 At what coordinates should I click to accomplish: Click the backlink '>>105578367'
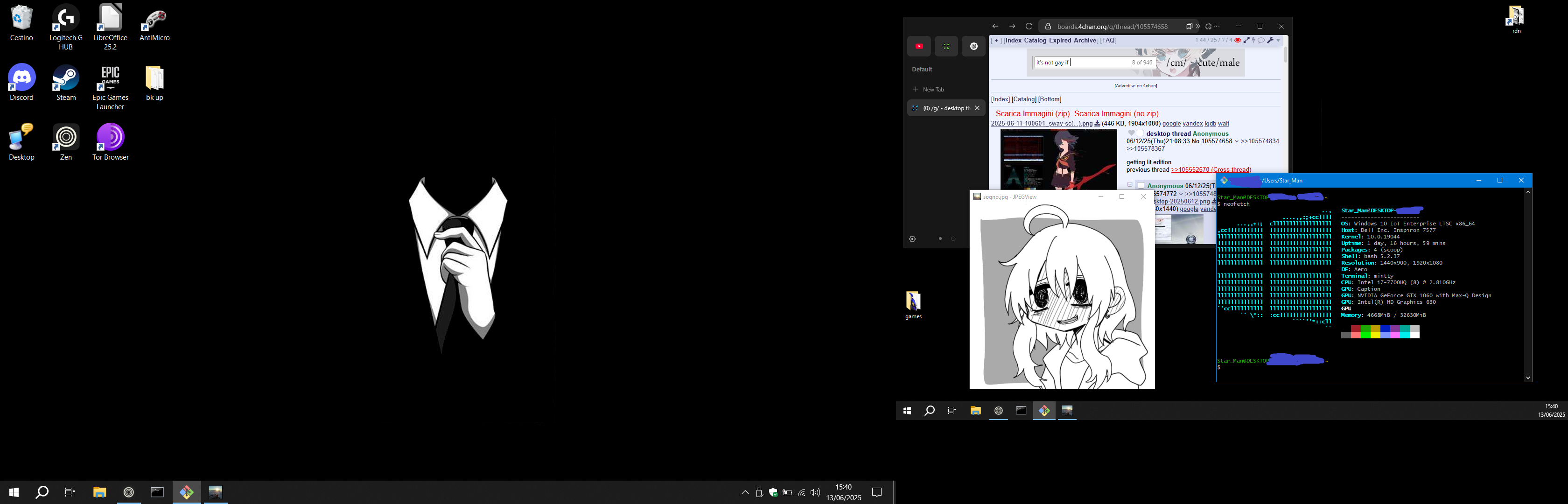pyautogui.click(x=1146, y=148)
